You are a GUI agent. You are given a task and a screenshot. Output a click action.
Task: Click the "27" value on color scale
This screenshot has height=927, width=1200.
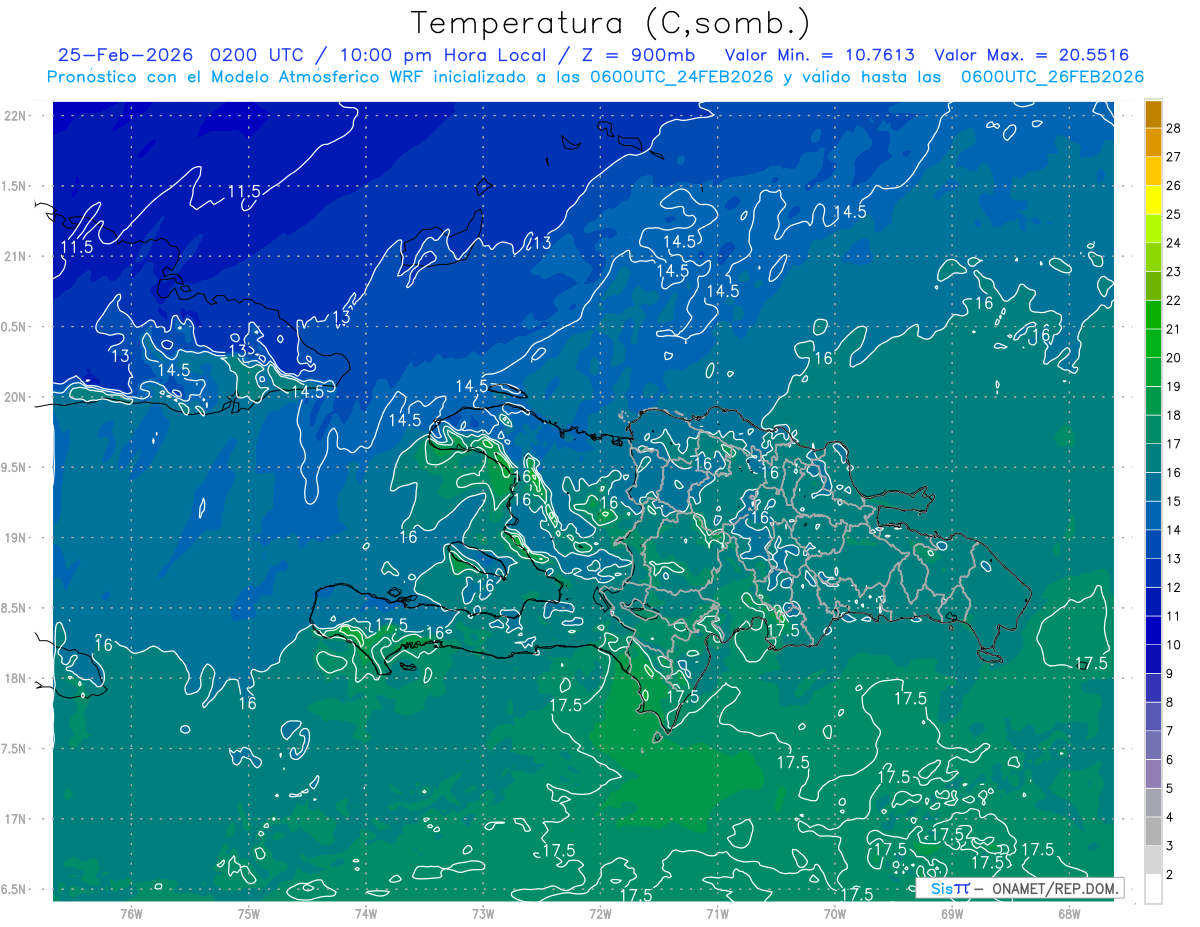1174,156
